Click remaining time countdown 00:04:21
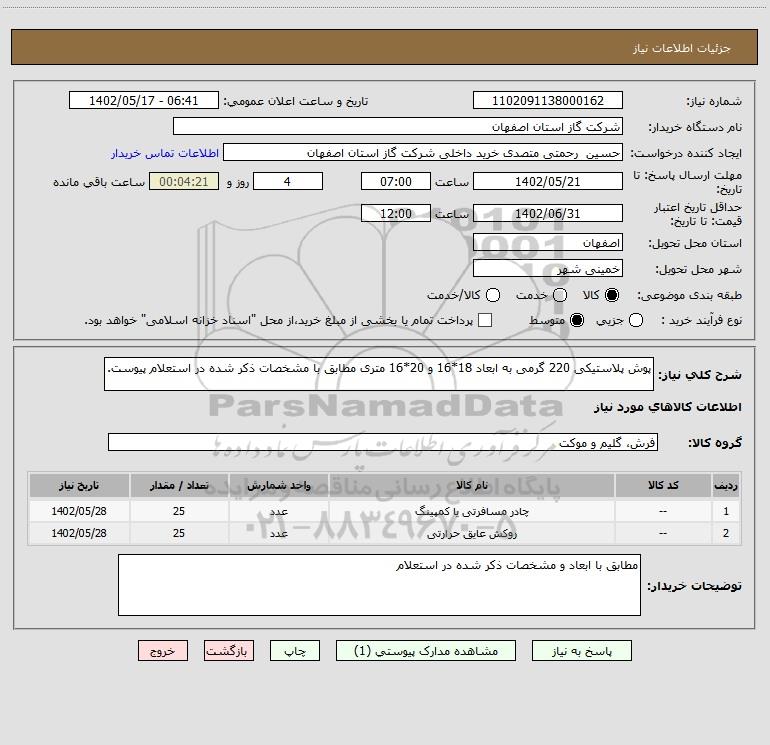 (x=184, y=181)
